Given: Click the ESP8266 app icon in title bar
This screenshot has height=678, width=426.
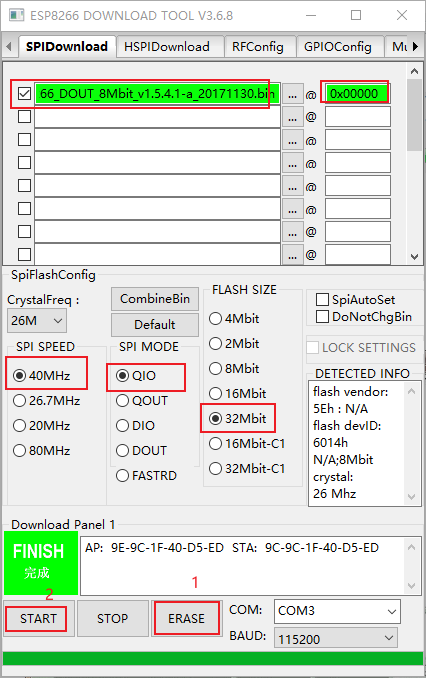Looking at the screenshot, I should 16,16.
